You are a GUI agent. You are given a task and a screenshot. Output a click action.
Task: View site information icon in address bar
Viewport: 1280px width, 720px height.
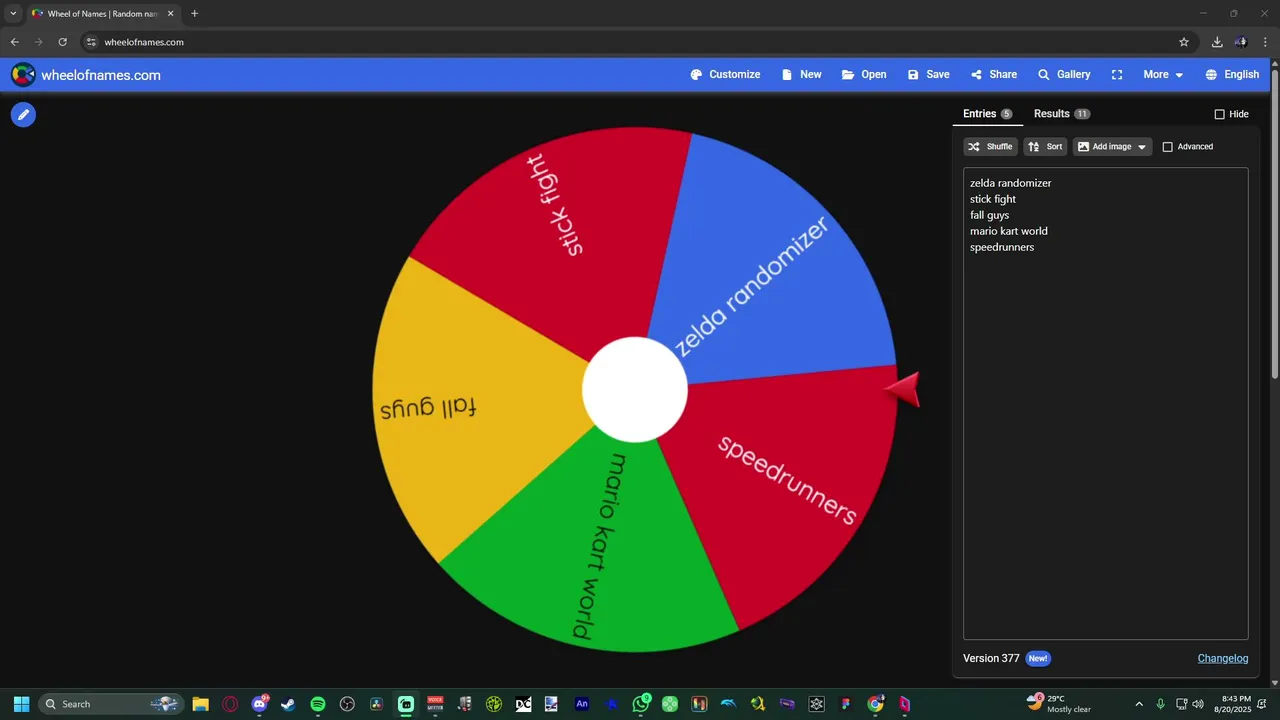click(91, 42)
